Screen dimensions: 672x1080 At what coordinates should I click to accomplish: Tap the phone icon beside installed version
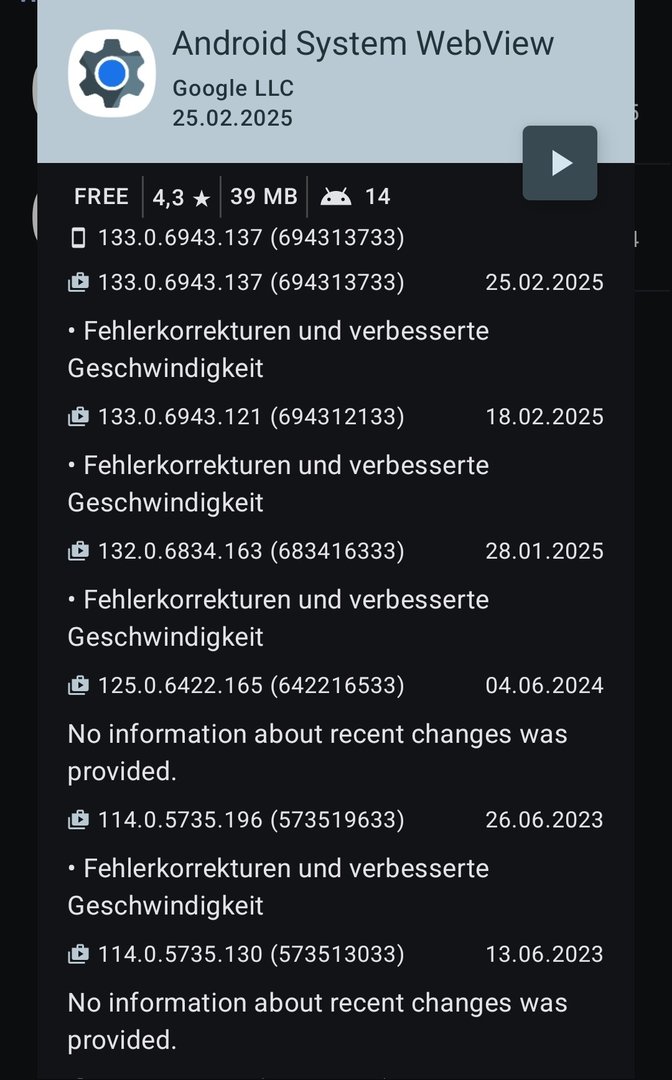pyautogui.click(x=78, y=238)
